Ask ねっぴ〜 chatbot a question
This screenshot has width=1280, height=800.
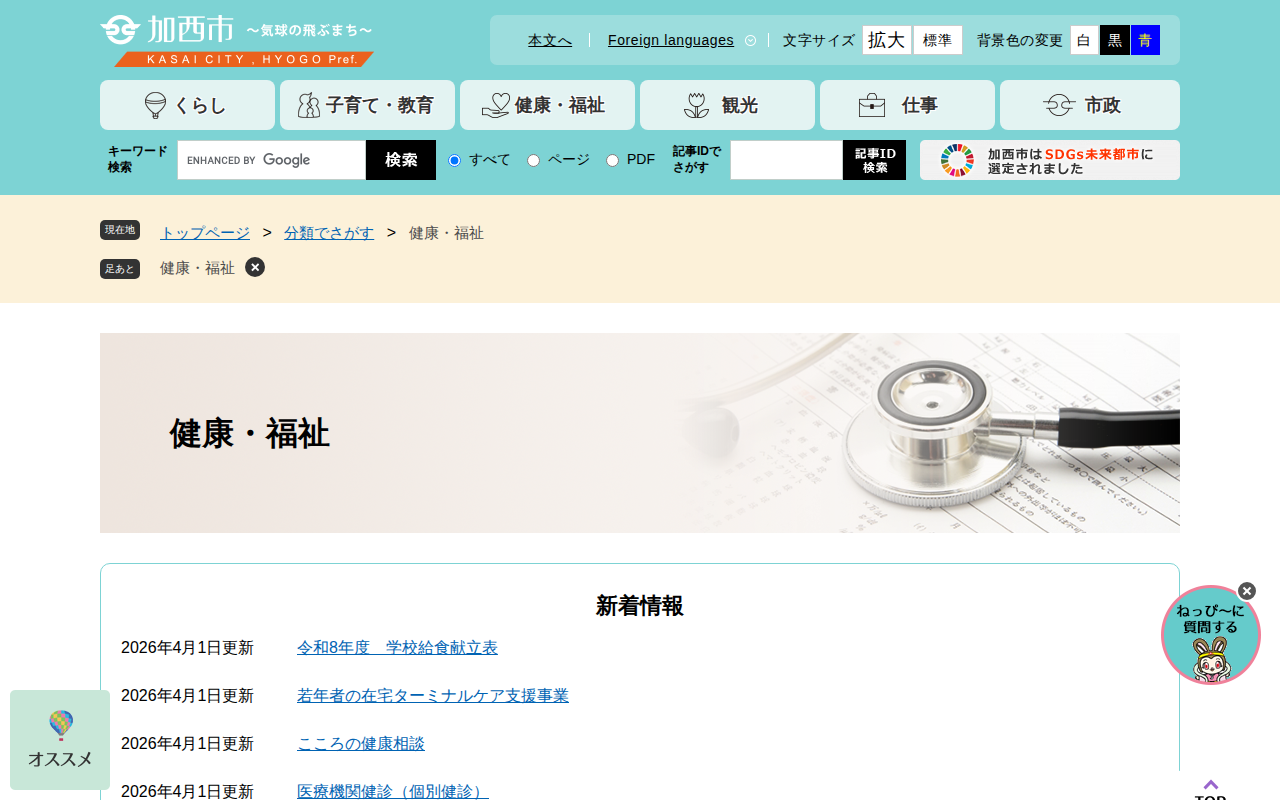1210,636
